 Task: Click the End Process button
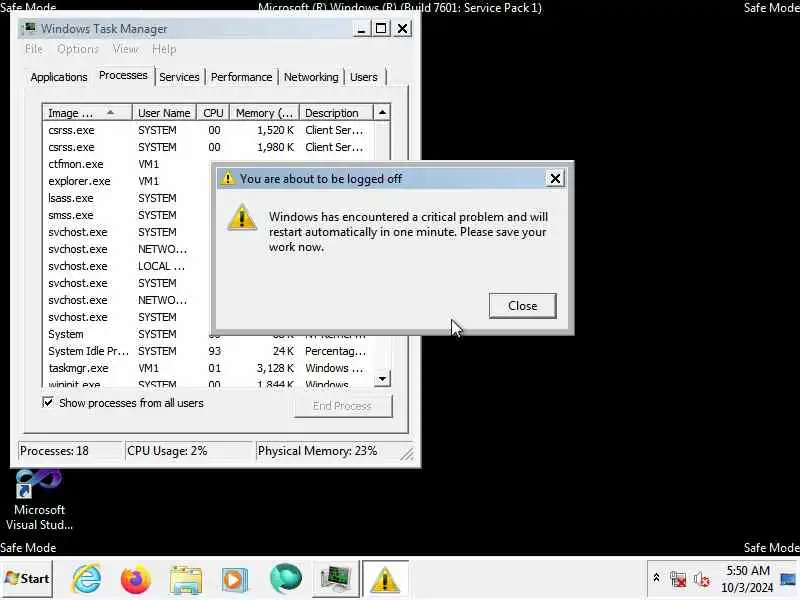343,406
